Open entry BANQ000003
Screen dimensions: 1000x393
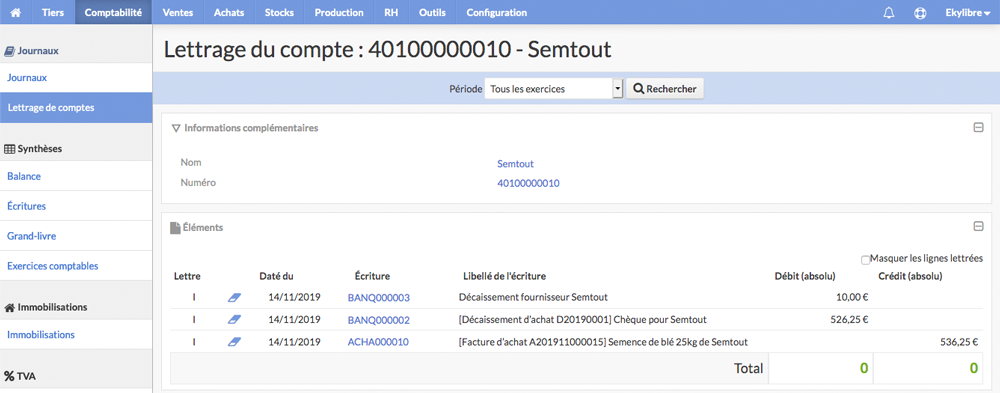[x=379, y=297]
